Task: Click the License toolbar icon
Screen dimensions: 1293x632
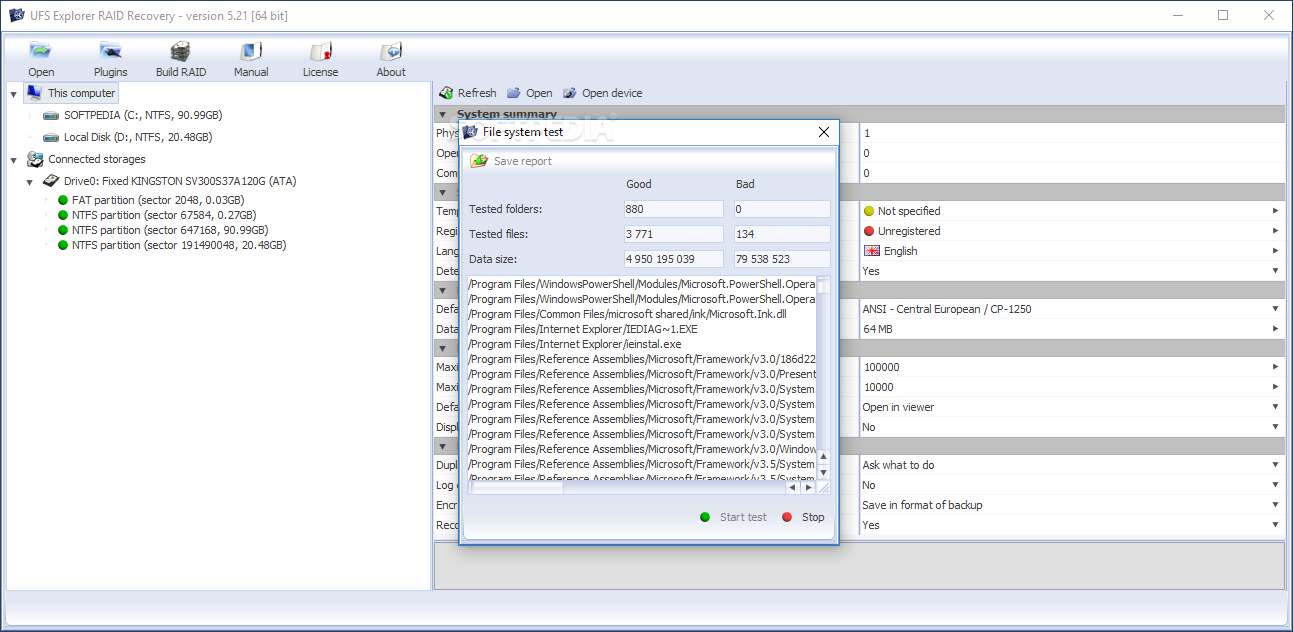Action: (321, 59)
